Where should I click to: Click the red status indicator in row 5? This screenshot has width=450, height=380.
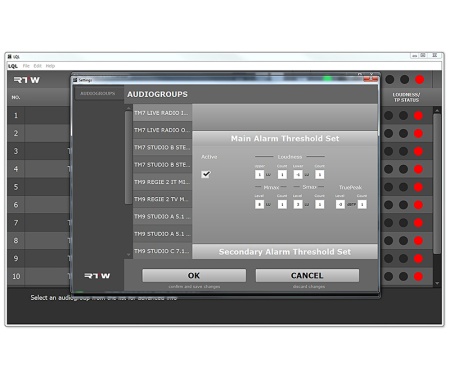coord(418,187)
